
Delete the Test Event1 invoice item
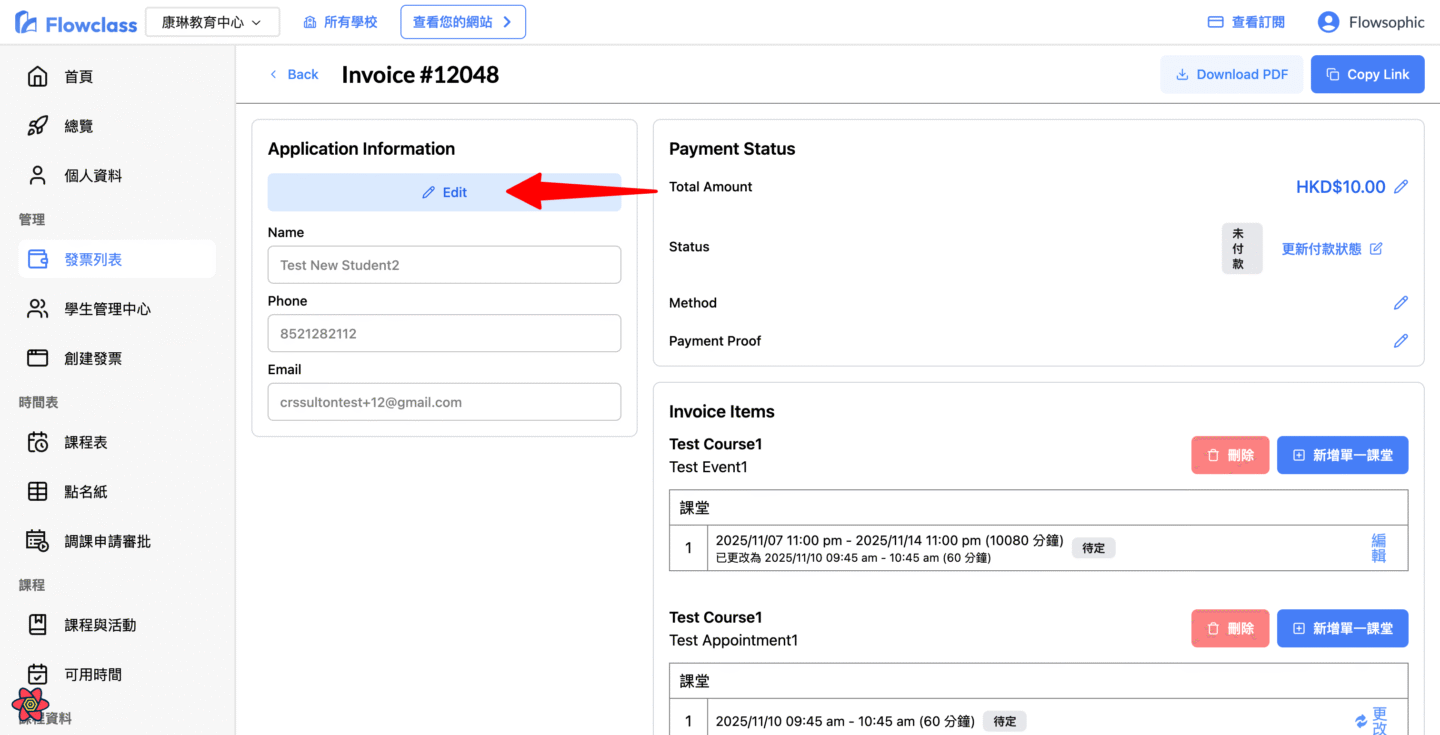pos(1230,455)
